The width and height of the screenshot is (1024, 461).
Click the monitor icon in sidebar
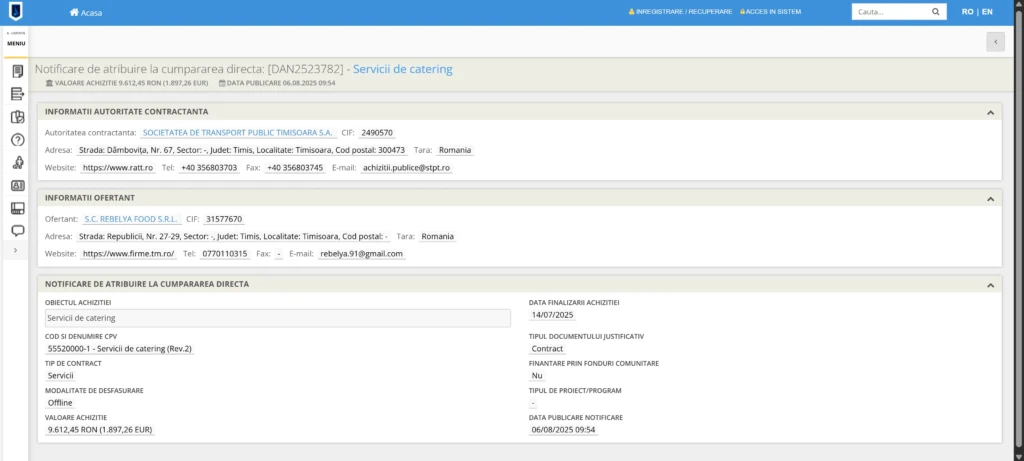[x=17, y=208]
